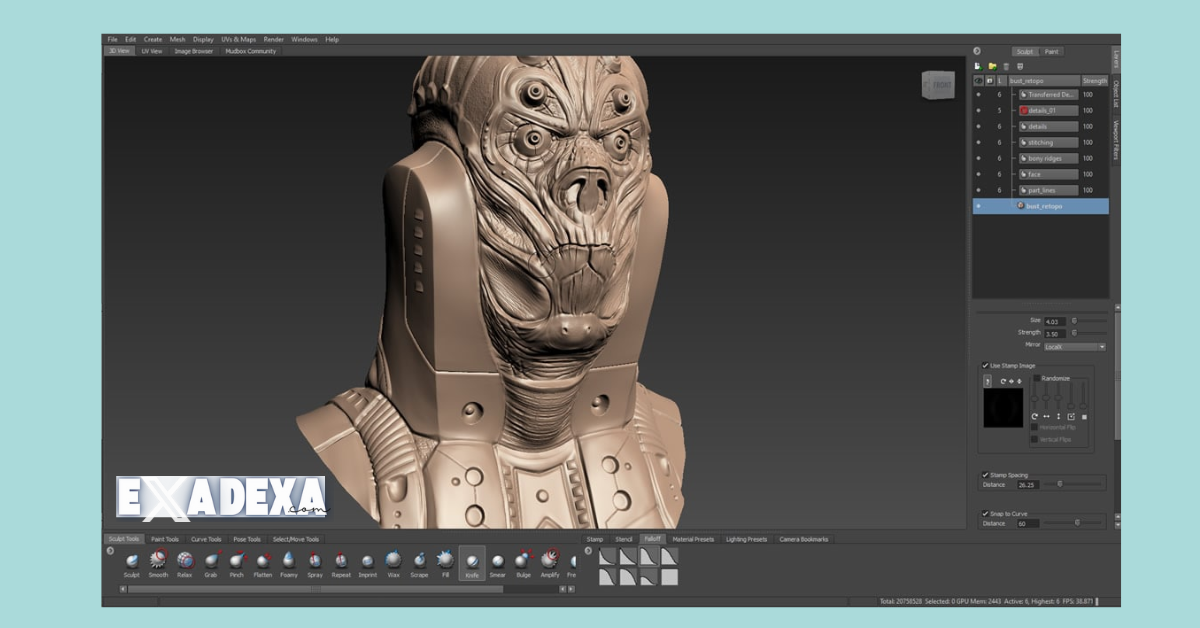The width and height of the screenshot is (1200, 628).
Task: Open the Mesh menu
Action: [x=177, y=39]
